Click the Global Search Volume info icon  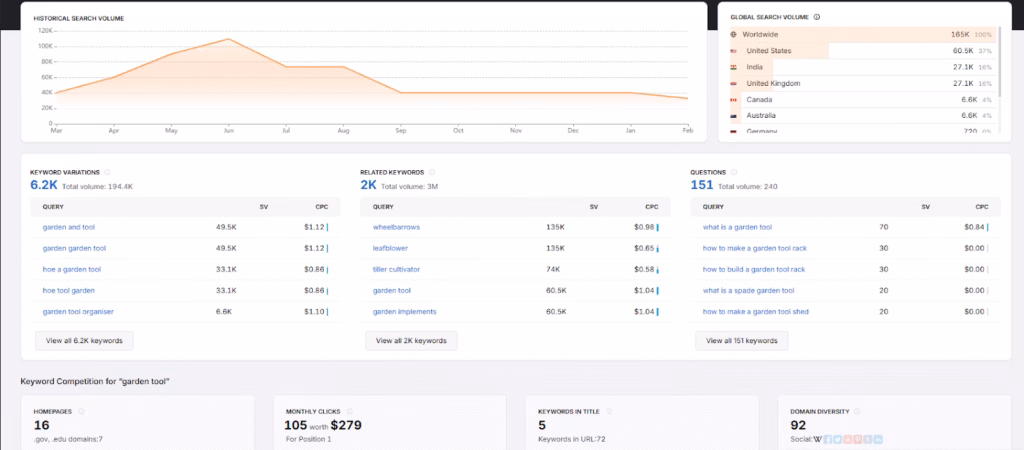click(x=817, y=17)
